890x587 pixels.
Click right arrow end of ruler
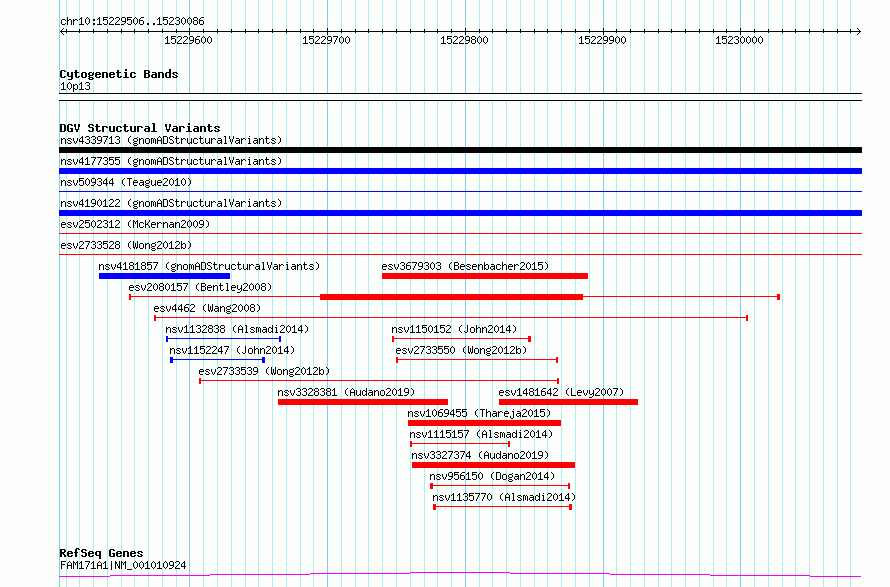pos(858,31)
